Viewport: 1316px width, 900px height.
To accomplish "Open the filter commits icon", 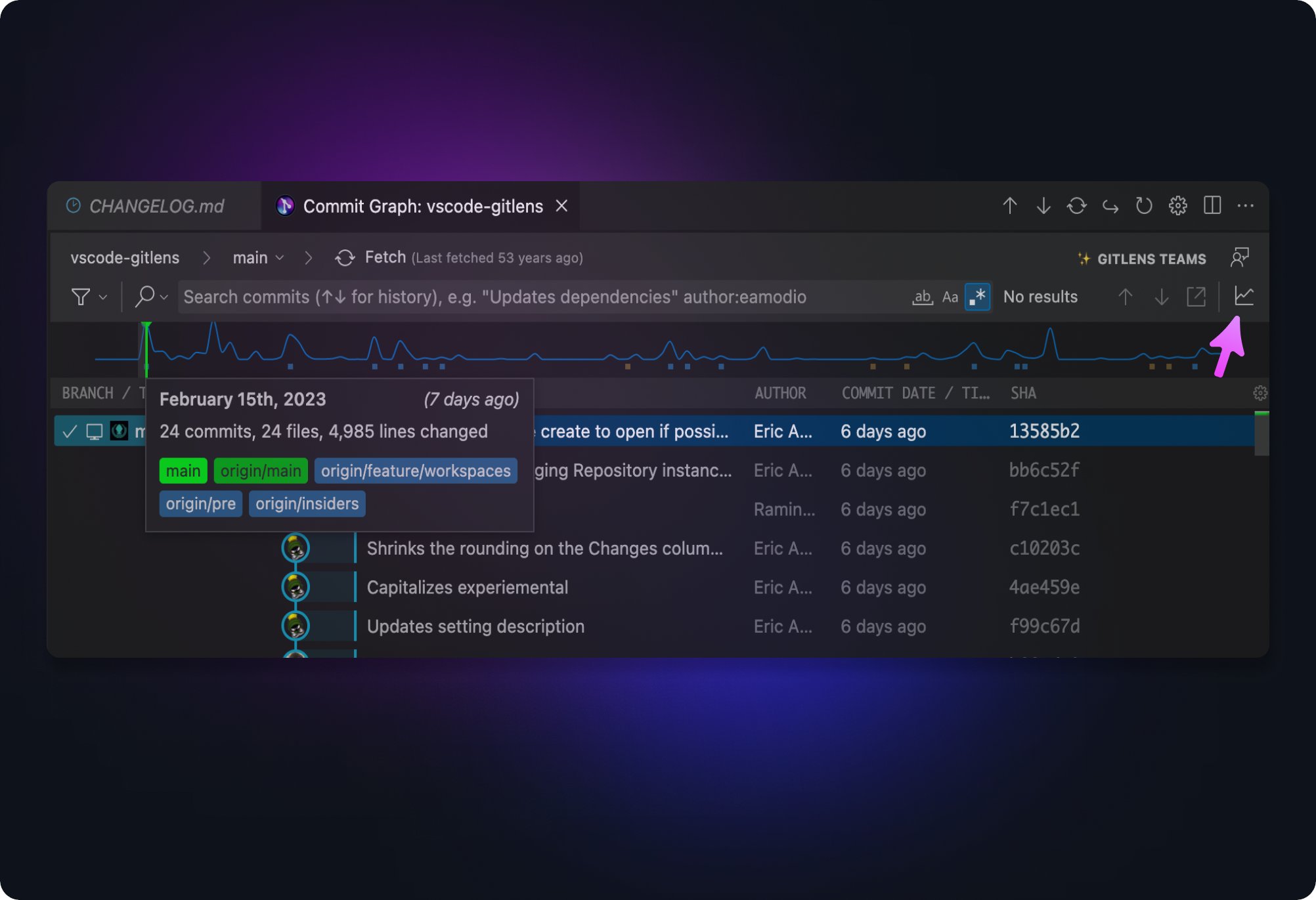I will (x=80, y=297).
